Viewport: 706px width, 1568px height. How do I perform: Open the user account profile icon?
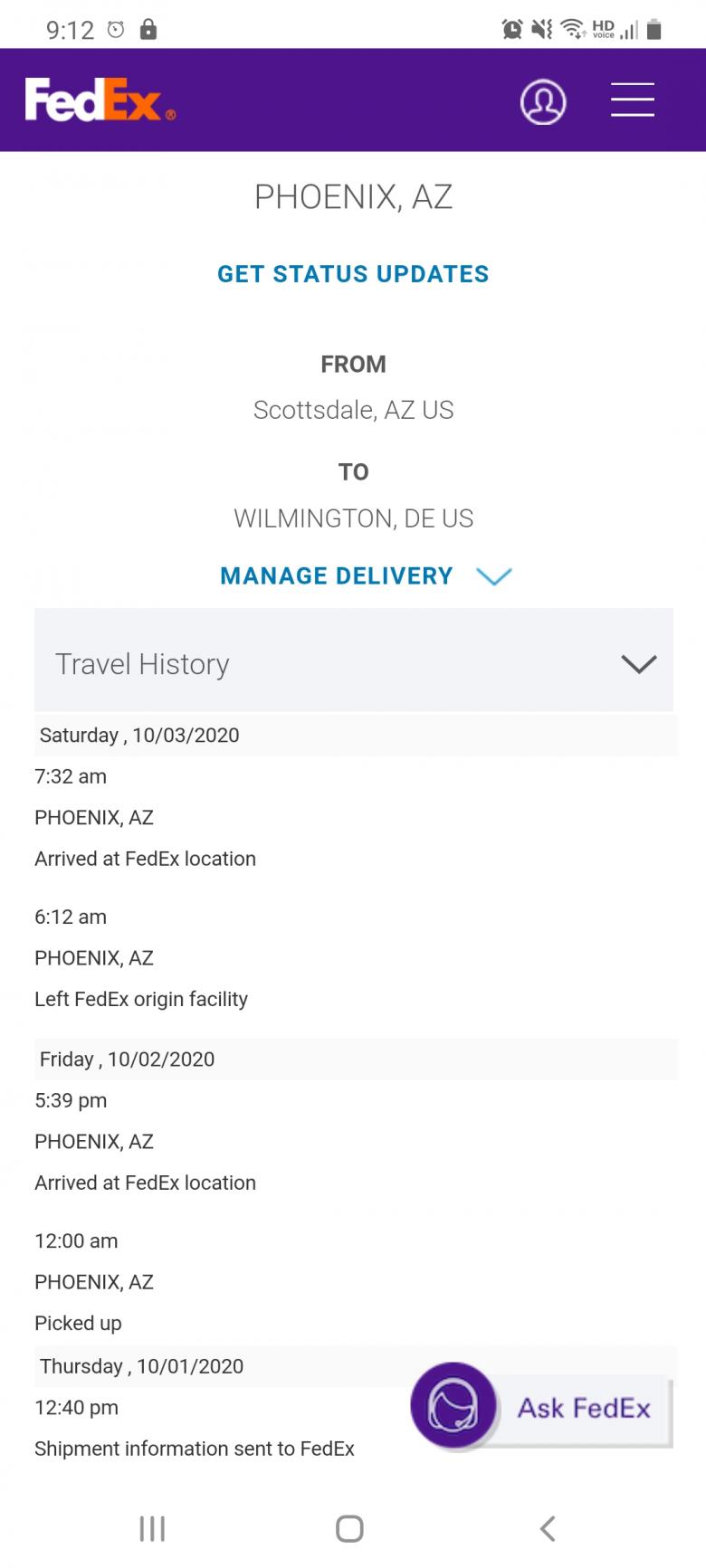(x=543, y=101)
